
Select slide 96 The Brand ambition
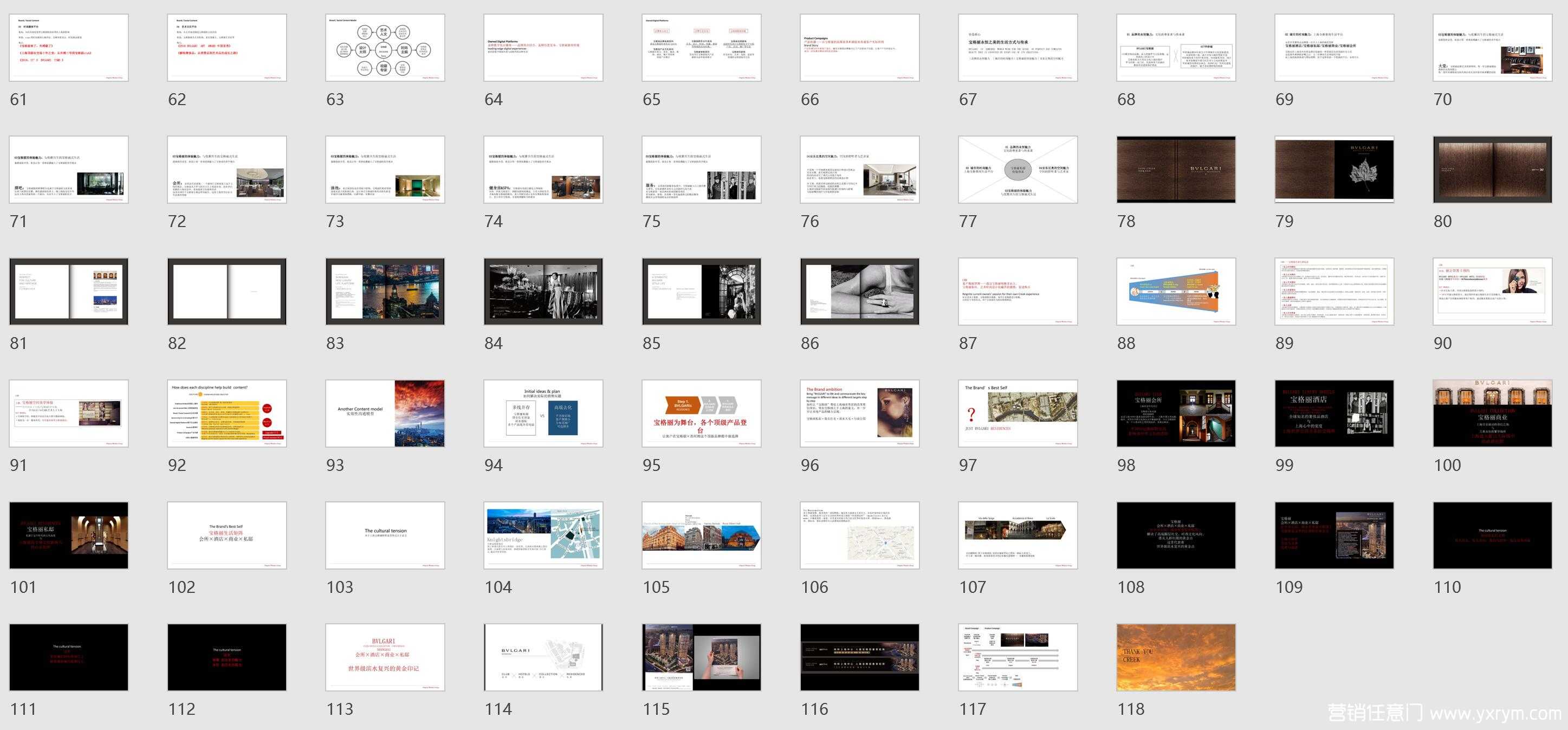click(860, 414)
